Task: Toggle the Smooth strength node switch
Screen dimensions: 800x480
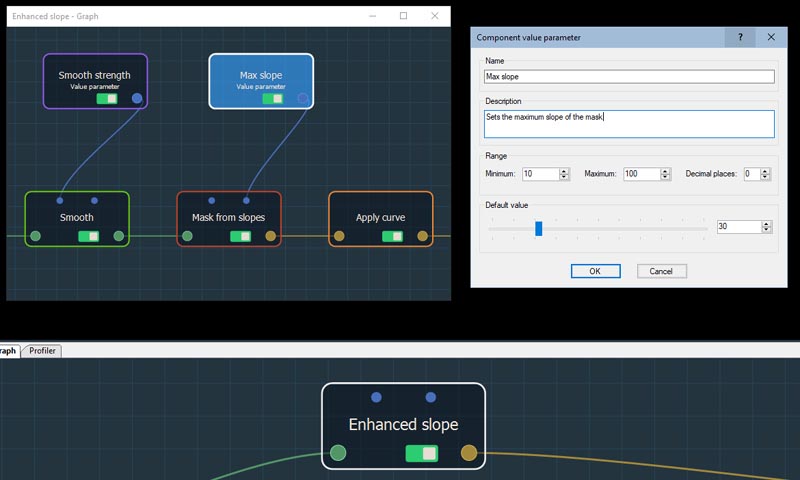Action: [x=107, y=98]
